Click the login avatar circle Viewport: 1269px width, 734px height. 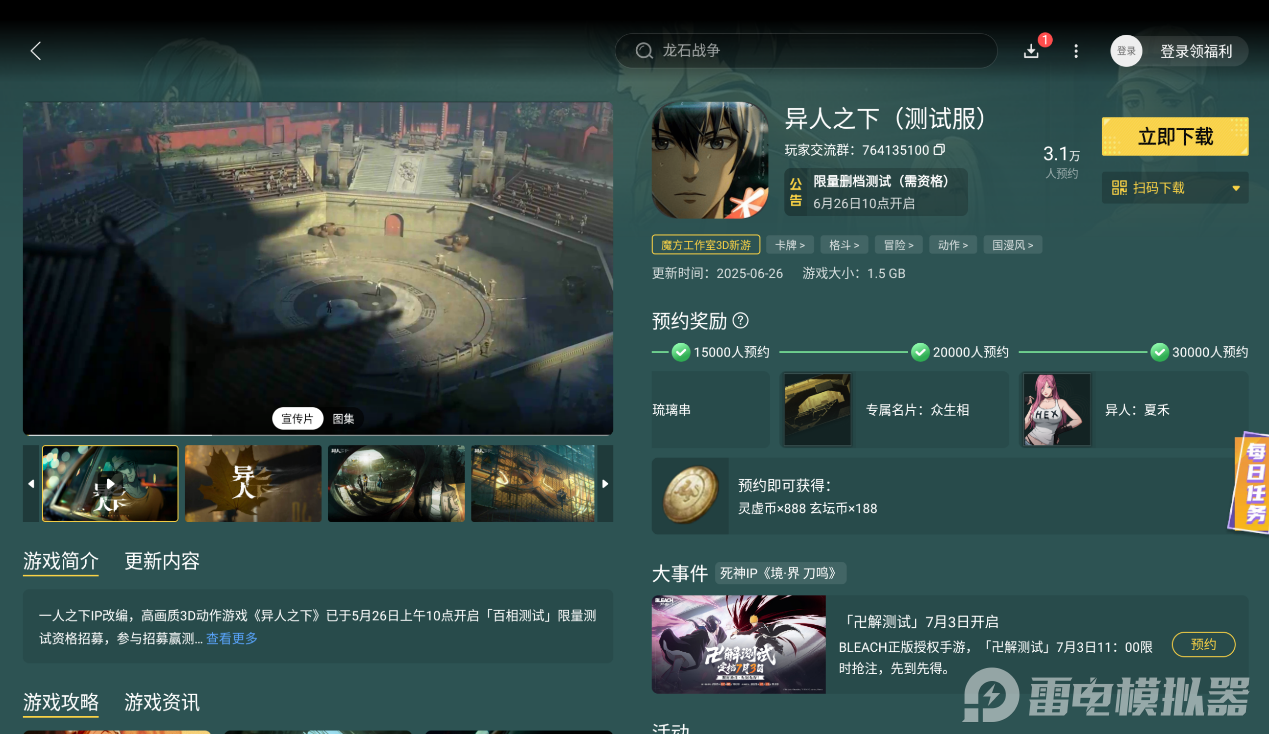click(1126, 51)
